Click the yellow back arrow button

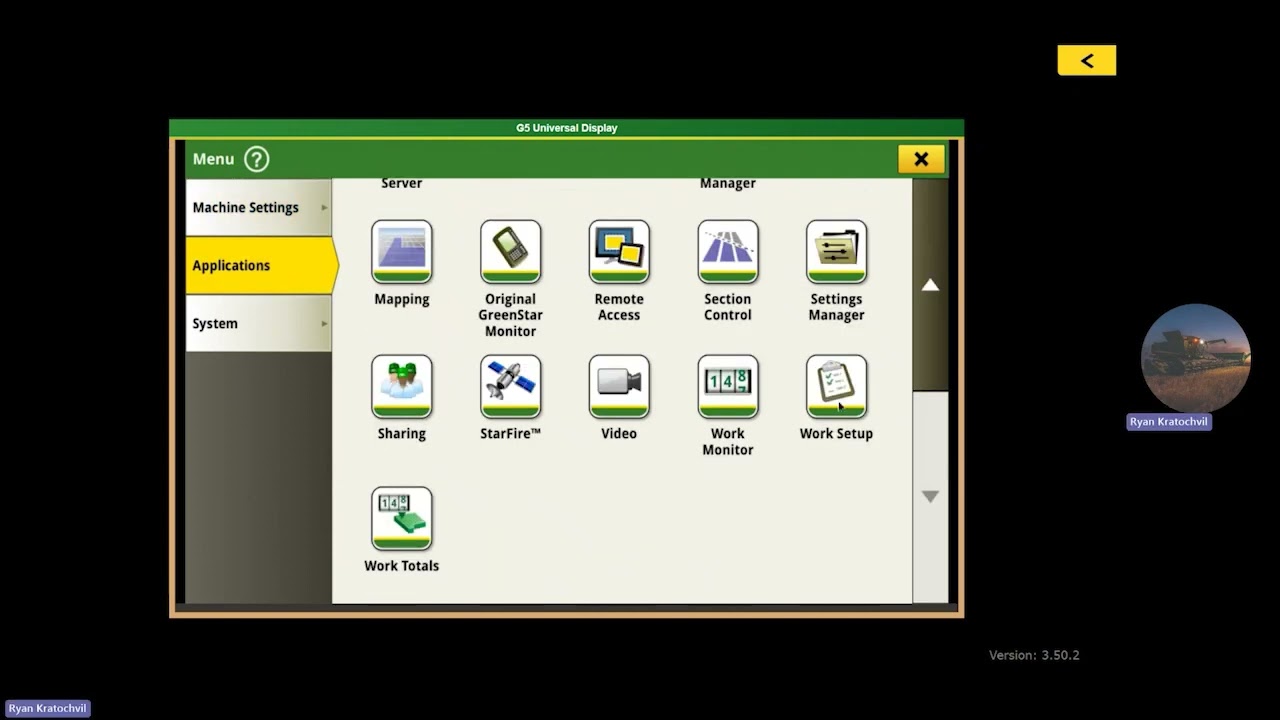[x=1087, y=60]
